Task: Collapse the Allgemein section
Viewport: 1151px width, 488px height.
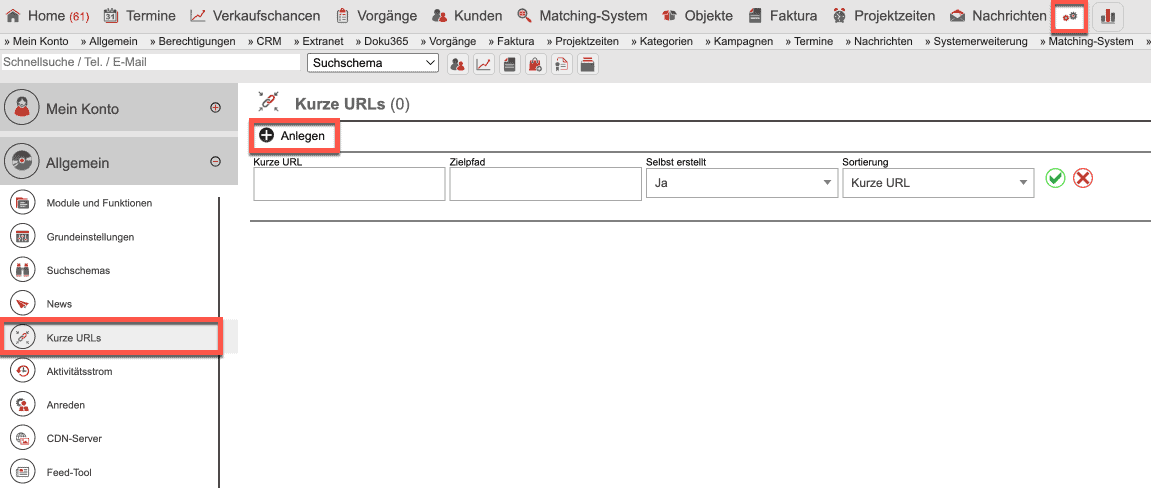Action: coord(215,162)
